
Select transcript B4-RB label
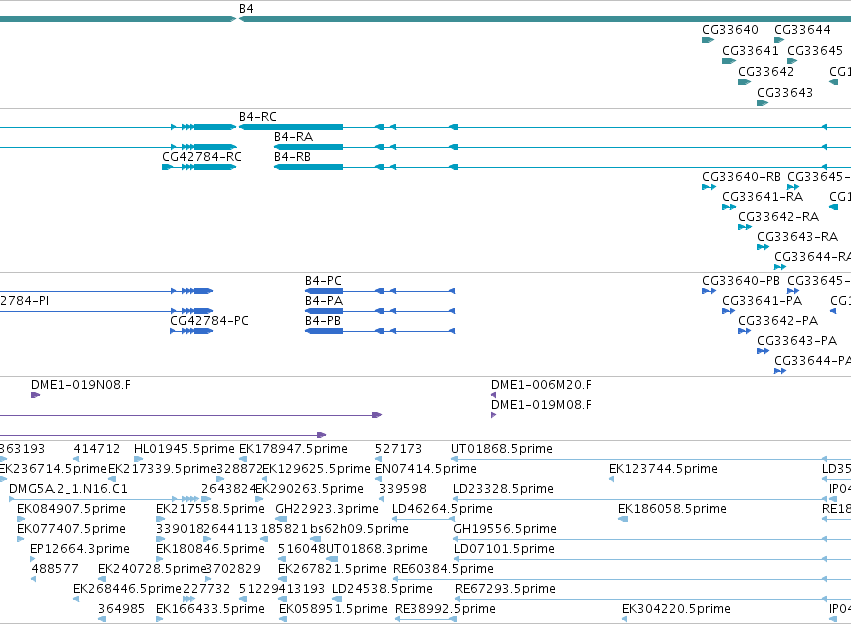pos(293,157)
